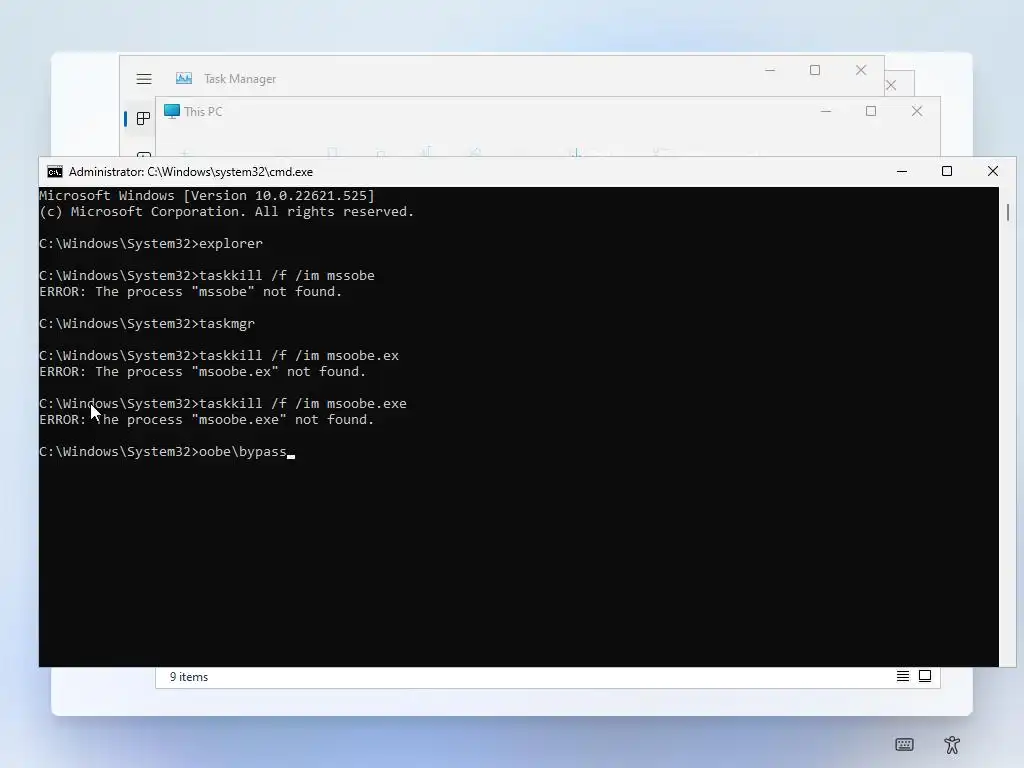Click the cmd.exe title bar icon
Viewport: 1024px width, 768px height.
point(55,172)
